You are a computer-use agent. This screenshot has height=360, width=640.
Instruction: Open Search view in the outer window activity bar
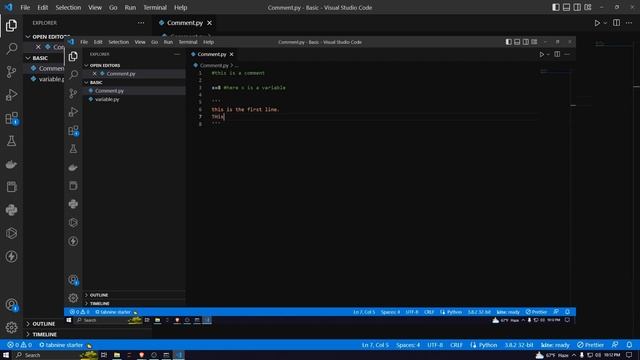pos(11,49)
